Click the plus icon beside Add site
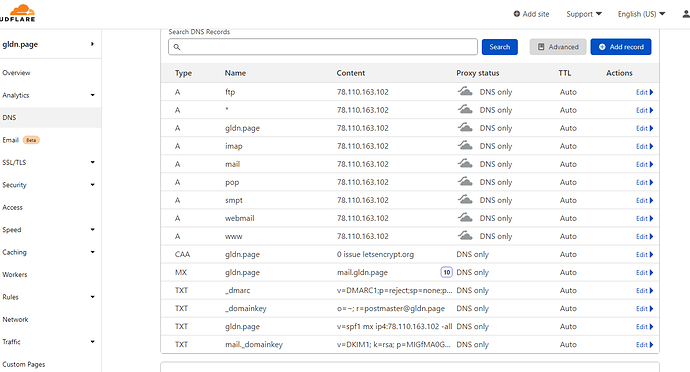Viewport: 690px width, 372px height. pos(517,14)
